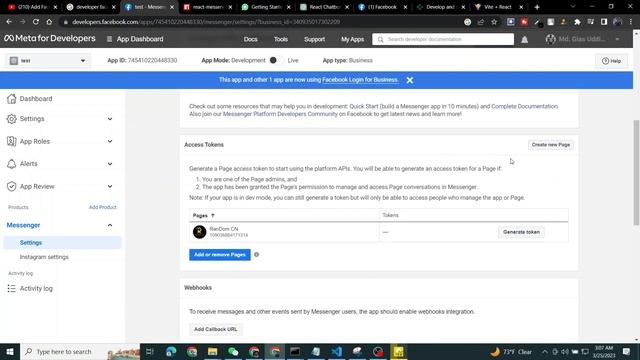Toggle App Mode from Development to Live

(276, 60)
